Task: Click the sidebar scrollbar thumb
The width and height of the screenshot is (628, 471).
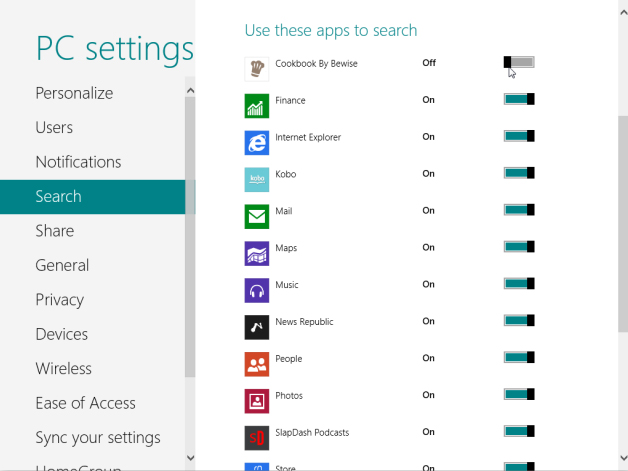Action: (x=190, y=236)
